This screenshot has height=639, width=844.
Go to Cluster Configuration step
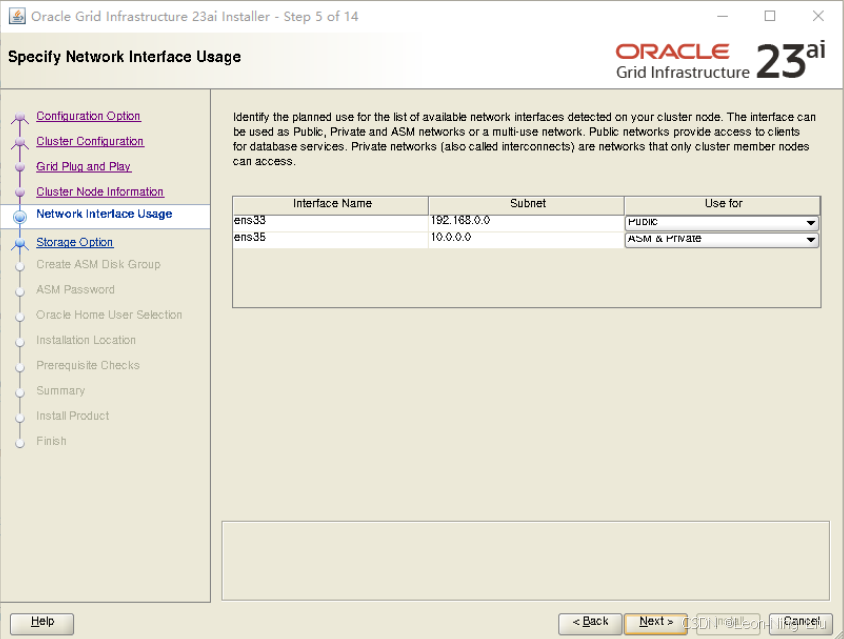(90, 141)
